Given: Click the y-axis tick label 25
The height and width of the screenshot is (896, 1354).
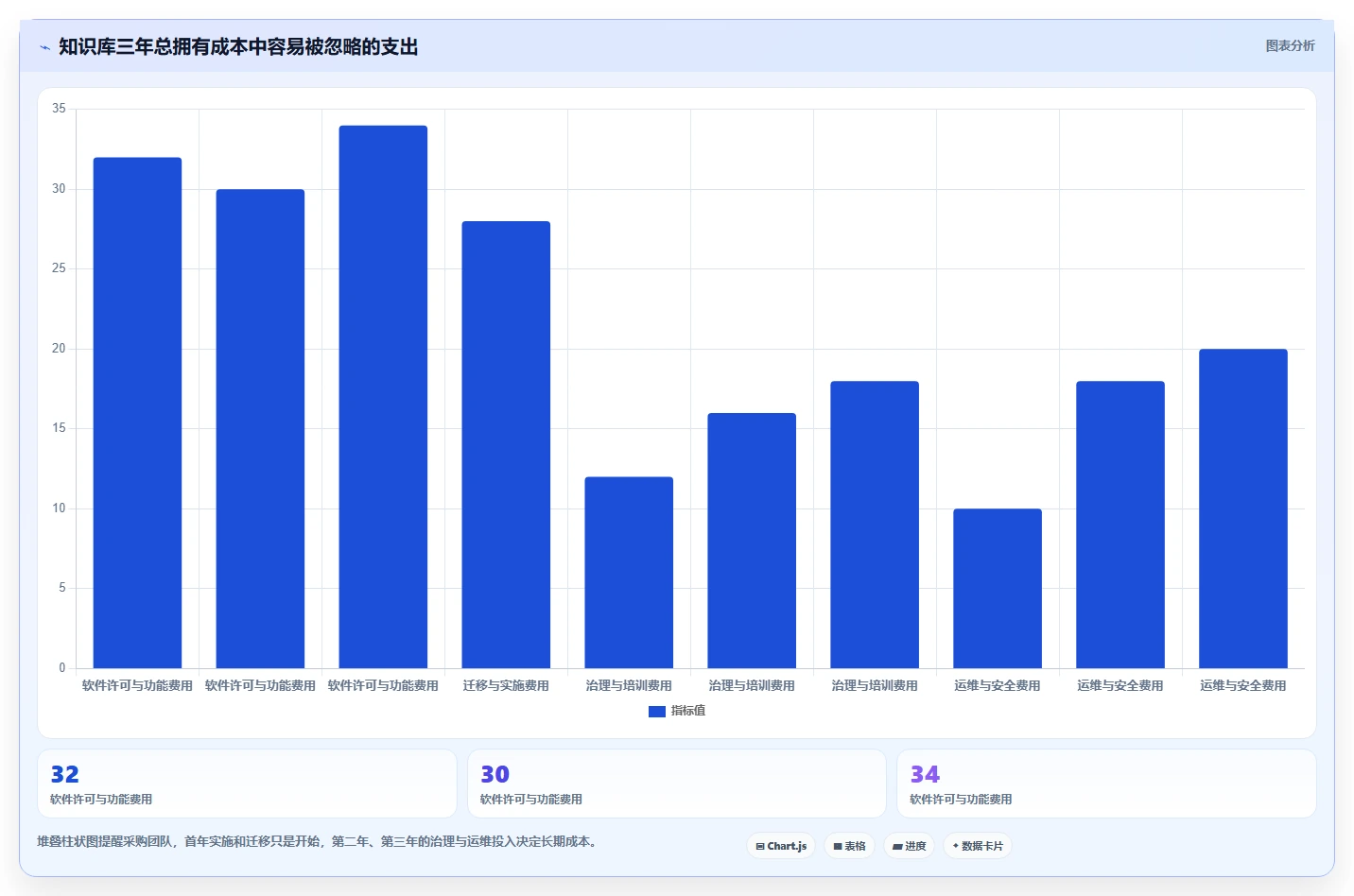Looking at the screenshot, I should (59, 268).
